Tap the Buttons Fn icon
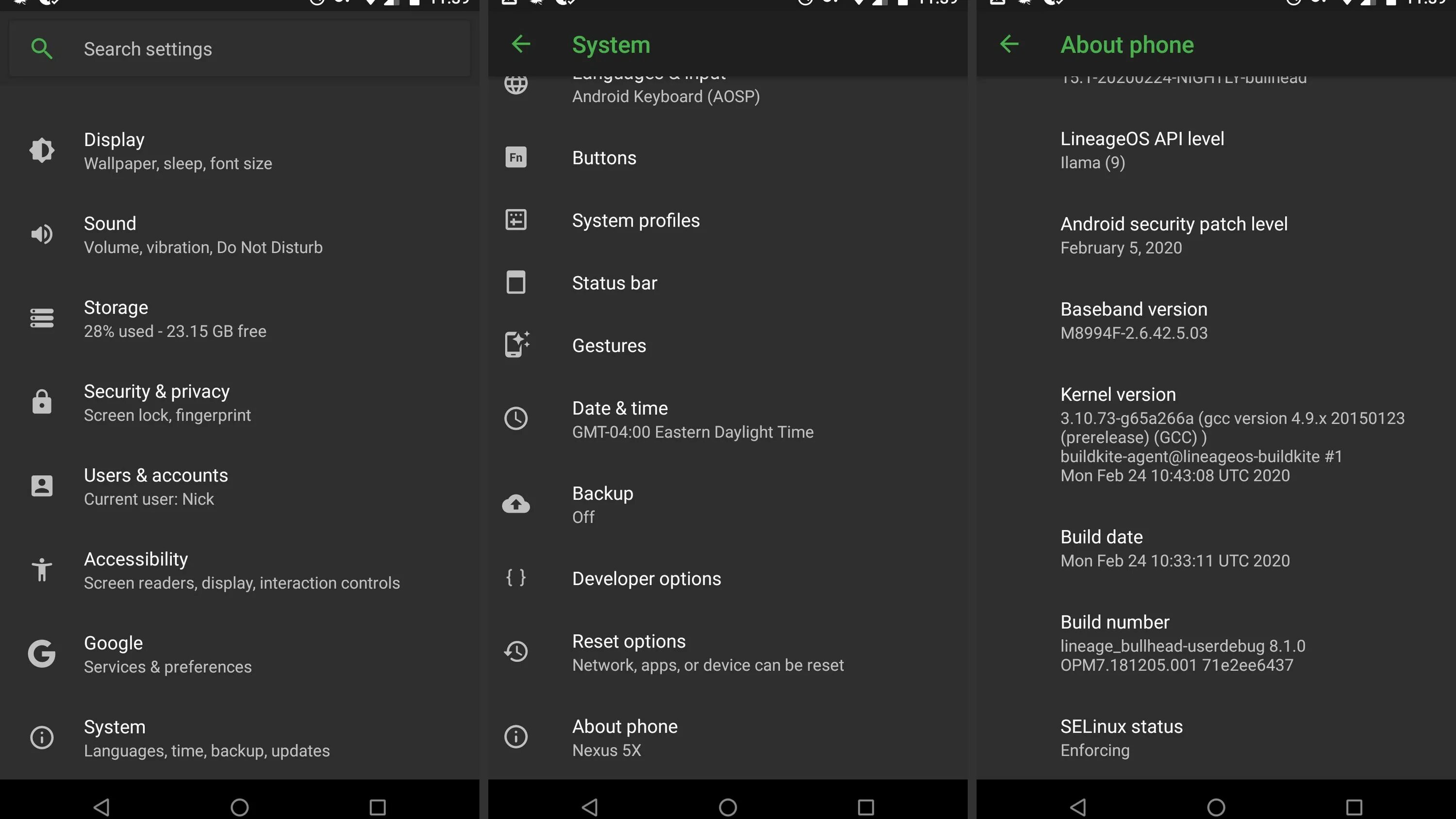Viewport: 1456px width, 819px height. coord(516,157)
